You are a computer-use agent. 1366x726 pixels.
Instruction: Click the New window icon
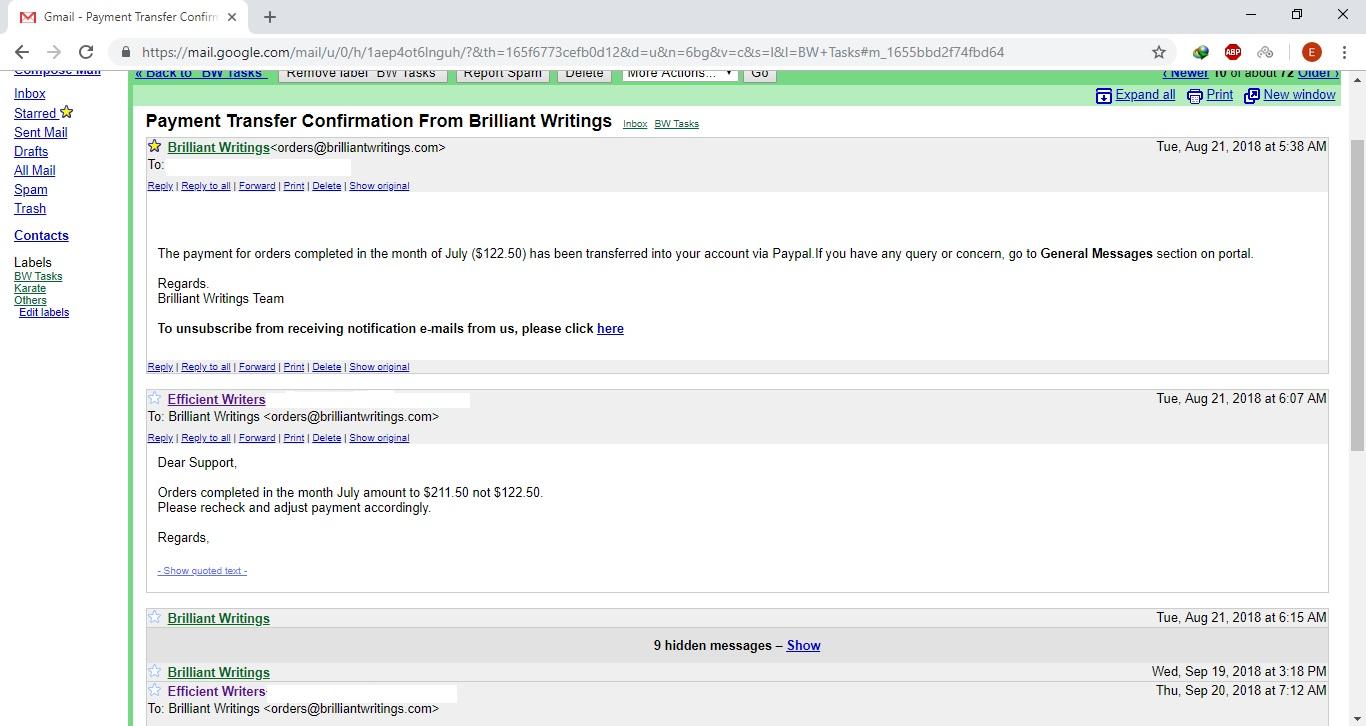(1252, 96)
